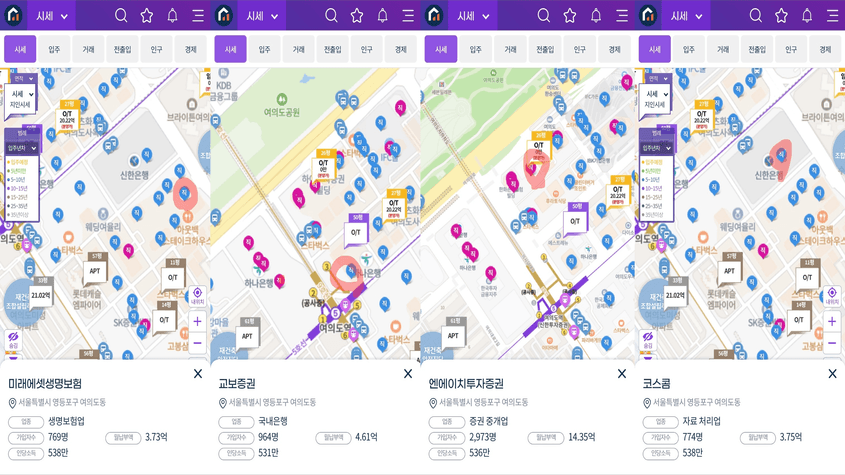The width and height of the screenshot is (845, 475).
Task: Open notifications bell in 코스콤 panel
Action: click(x=807, y=16)
